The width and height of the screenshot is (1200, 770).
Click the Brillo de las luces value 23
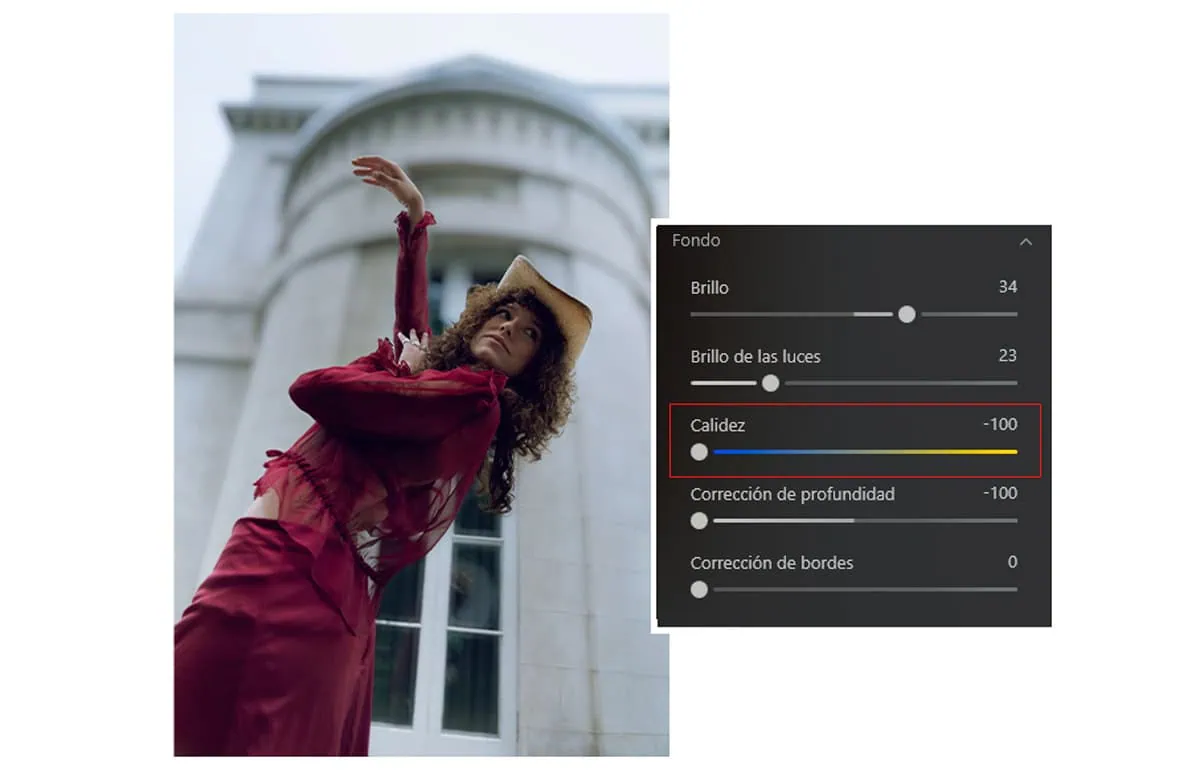pos(1007,355)
